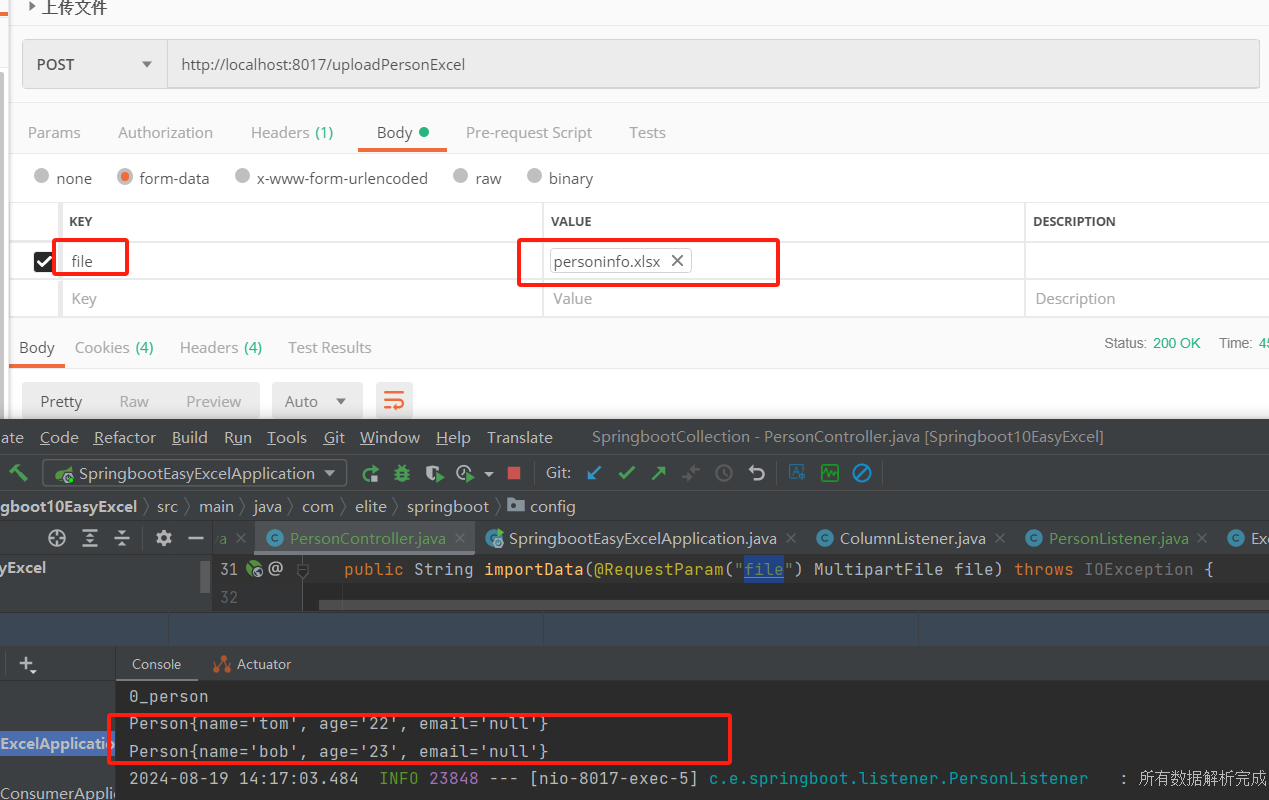Click the profiler run icon
Image resolution: width=1269 pixels, height=800 pixels.
(x=465, y=473)
